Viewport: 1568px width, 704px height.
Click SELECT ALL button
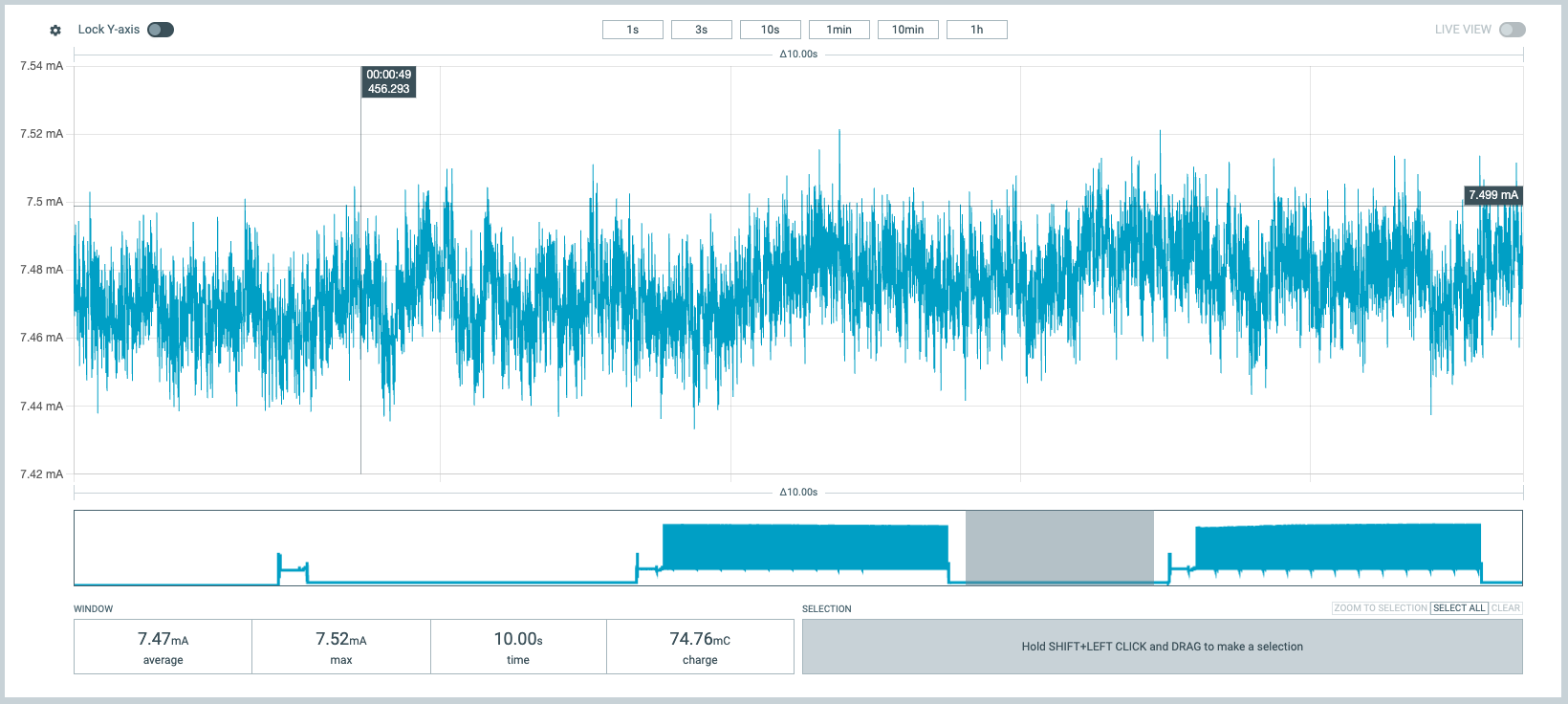pyautogui.click(x=1459, y=608)
